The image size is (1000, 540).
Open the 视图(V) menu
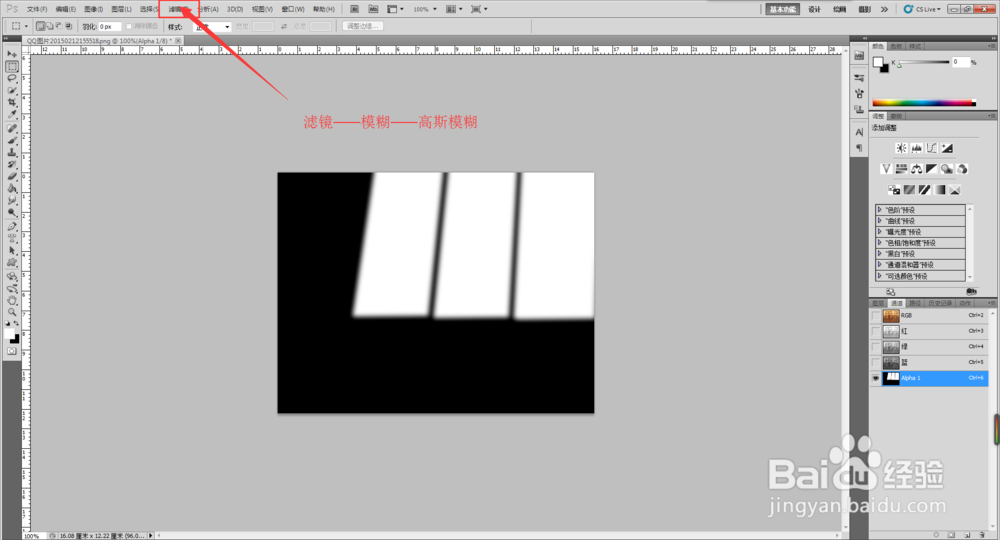coord(262,9)
